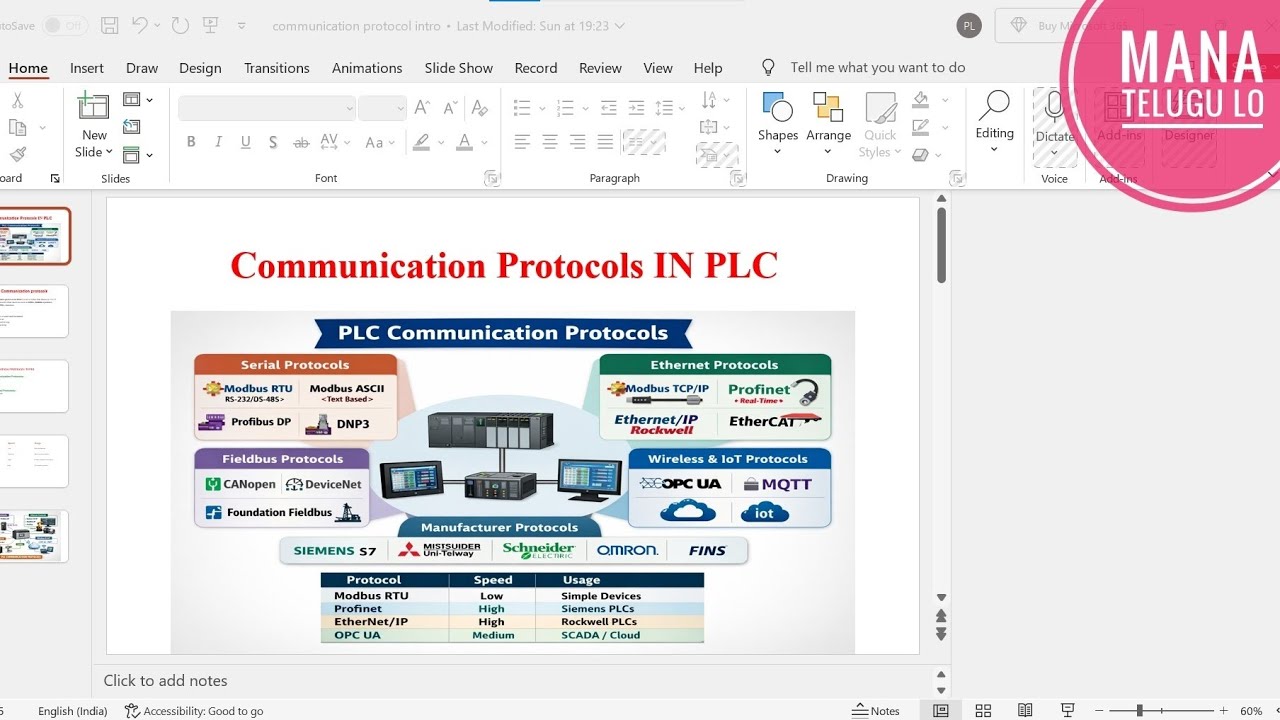Switch to Normal view icon in status bar
This screenshot has height=720, width=1280.
pos(941,711)
